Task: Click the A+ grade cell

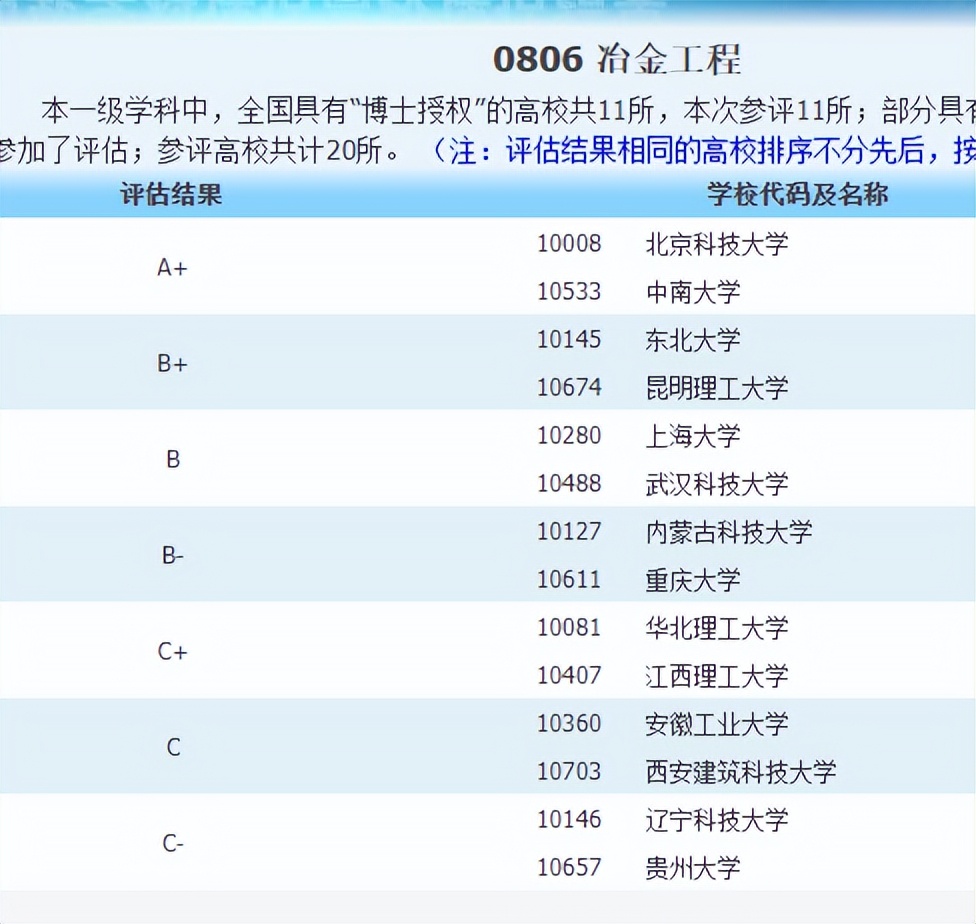Action: click(172, 268)
